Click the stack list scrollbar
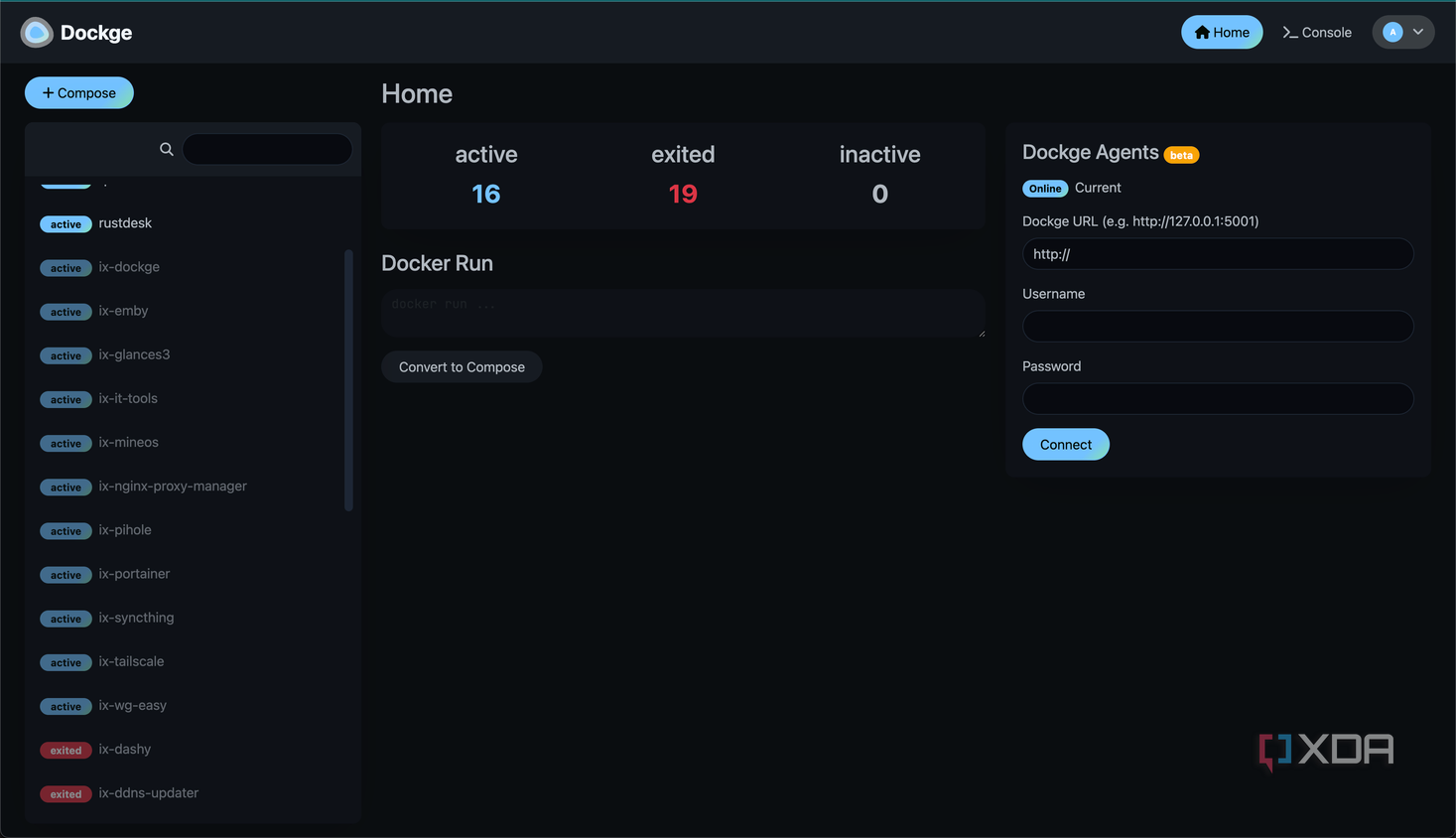1456x838 pixels. click(x=348, y=380)
